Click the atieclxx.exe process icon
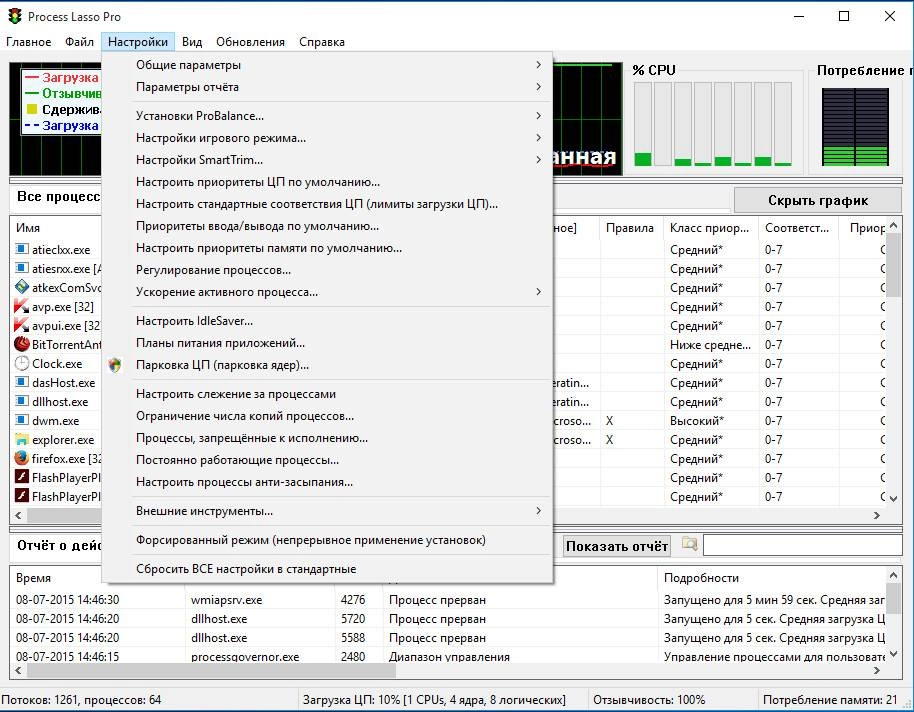This screenshot has height=712, width=914. tap(22, 250)
